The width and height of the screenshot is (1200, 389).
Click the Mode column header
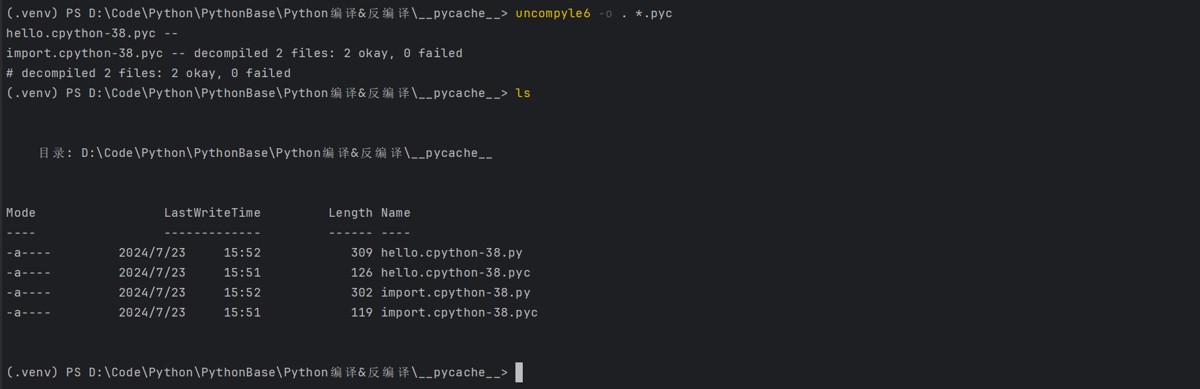[21, 213]
